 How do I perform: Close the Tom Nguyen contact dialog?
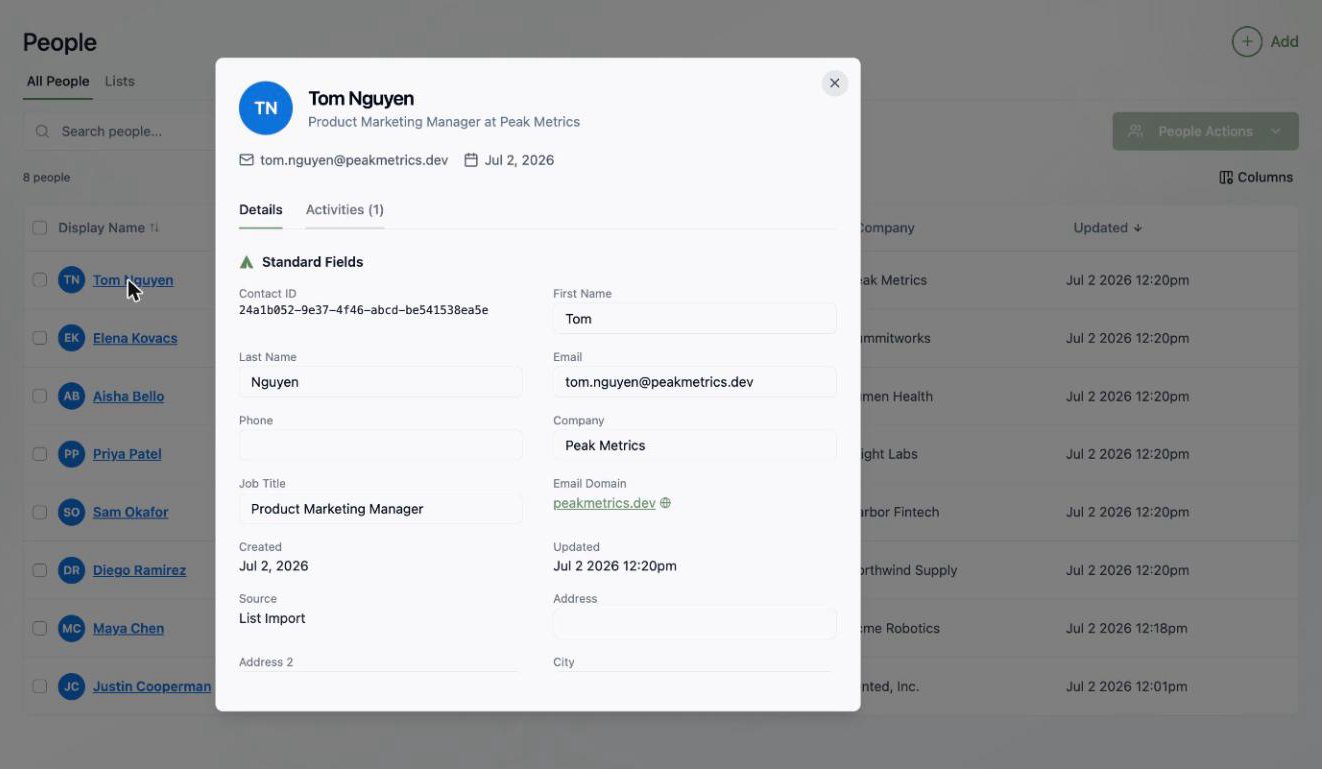tap(835, 83)
